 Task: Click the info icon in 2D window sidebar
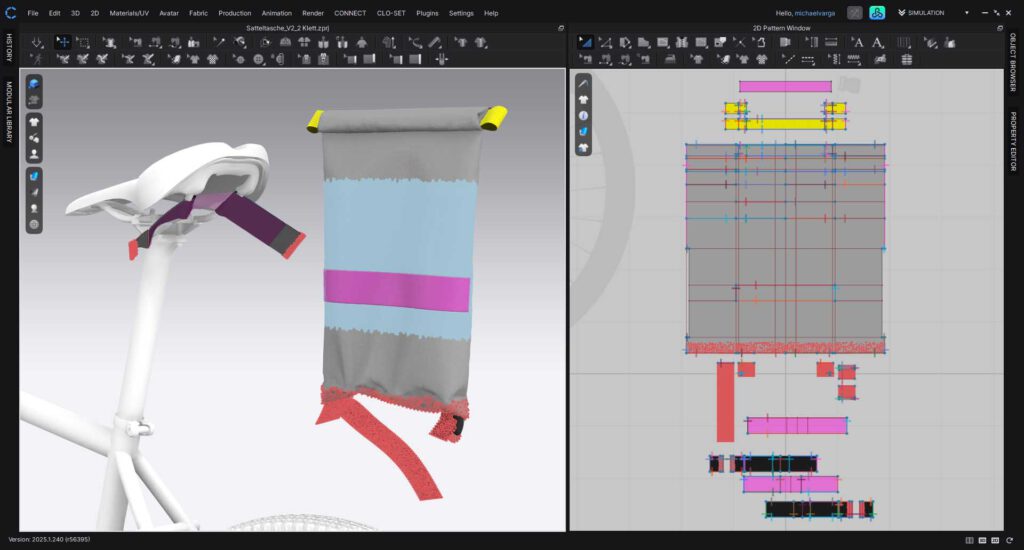[583, 116]
